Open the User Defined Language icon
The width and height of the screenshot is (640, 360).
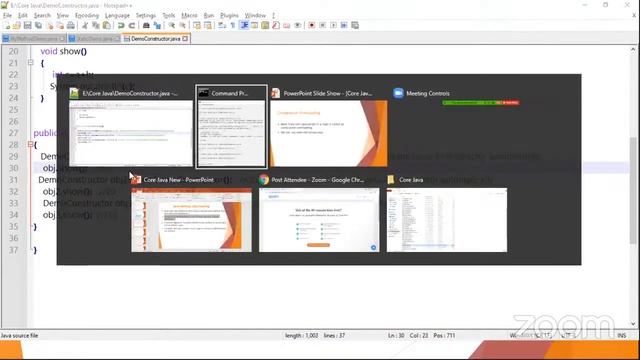[x=254, y=25]
